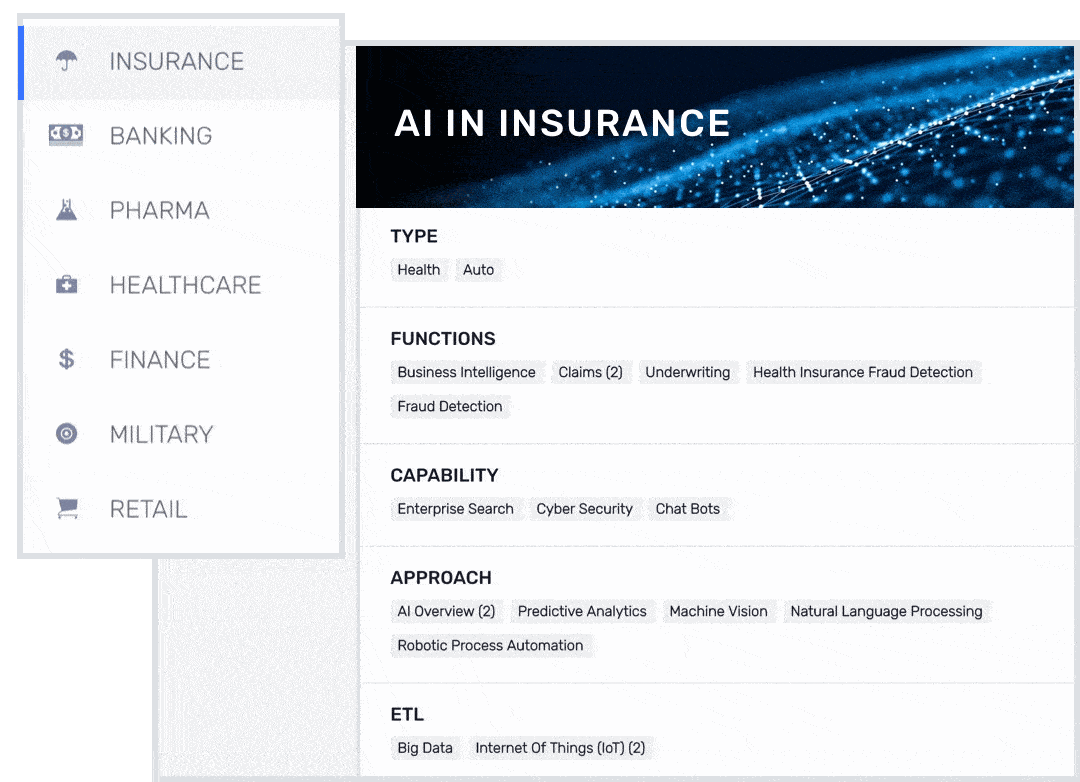Open the Predictive Analytics tag
This screenshot has height=782, width=1080.
click(x=582, y=611)
